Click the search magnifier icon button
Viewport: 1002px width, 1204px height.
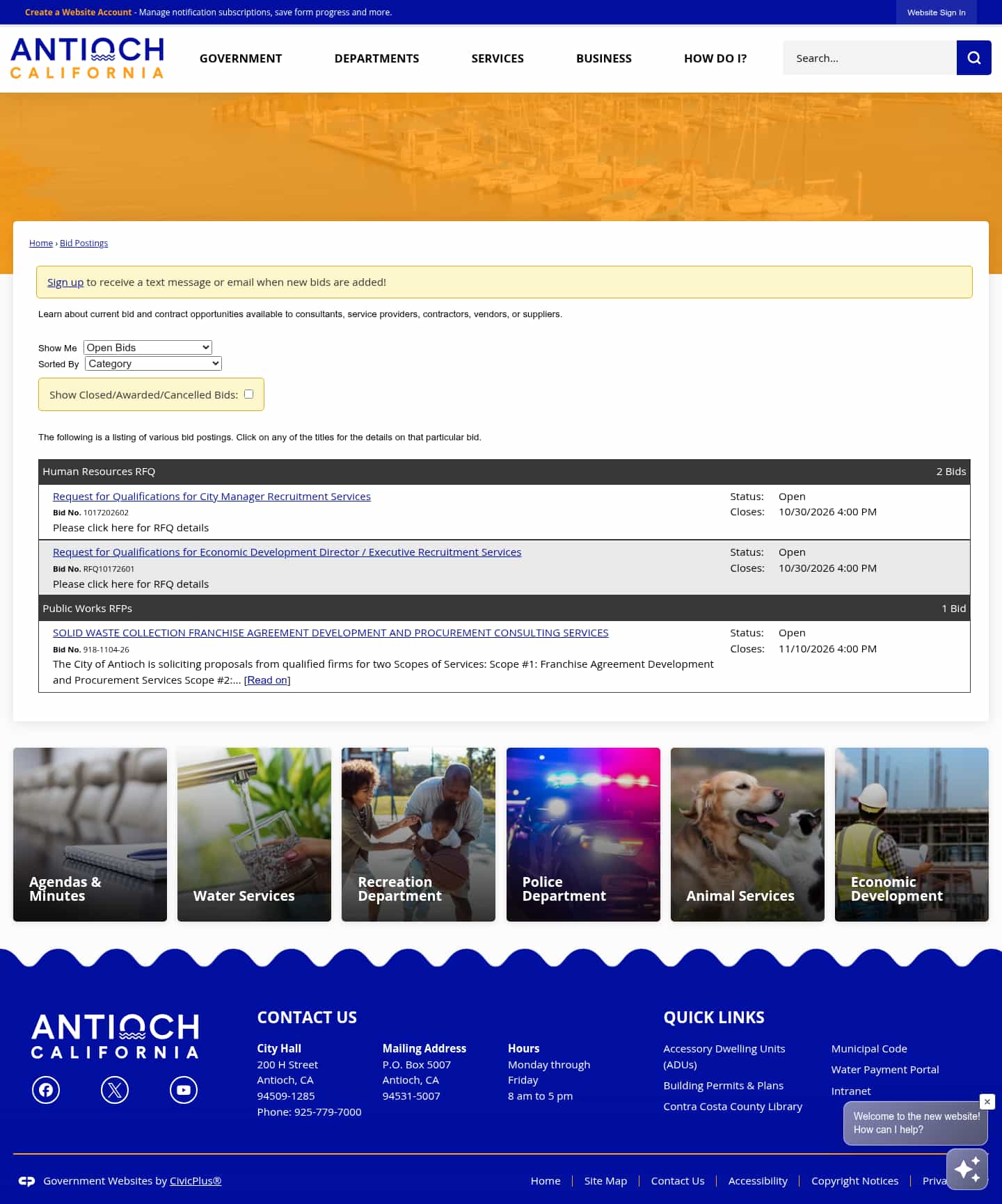(973, 58)
